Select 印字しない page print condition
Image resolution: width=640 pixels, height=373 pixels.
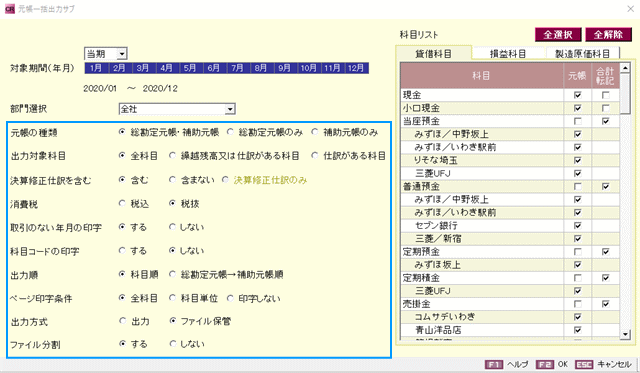230,298
